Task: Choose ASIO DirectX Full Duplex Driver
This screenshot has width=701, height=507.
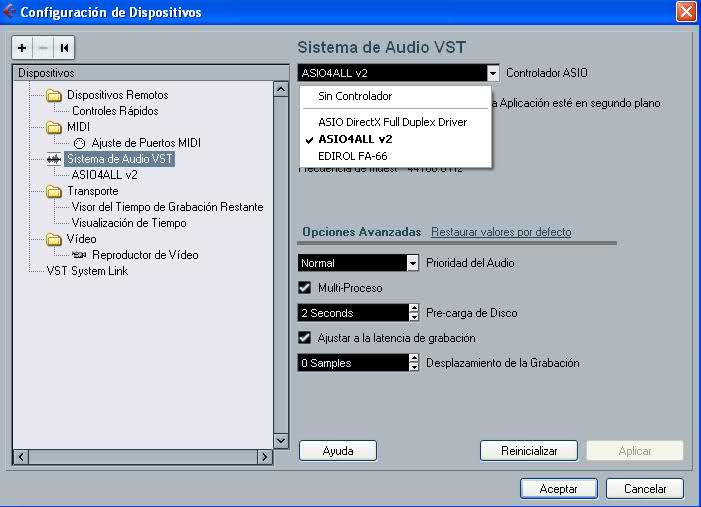Action: pyautogui.click(x=395, y=122)
